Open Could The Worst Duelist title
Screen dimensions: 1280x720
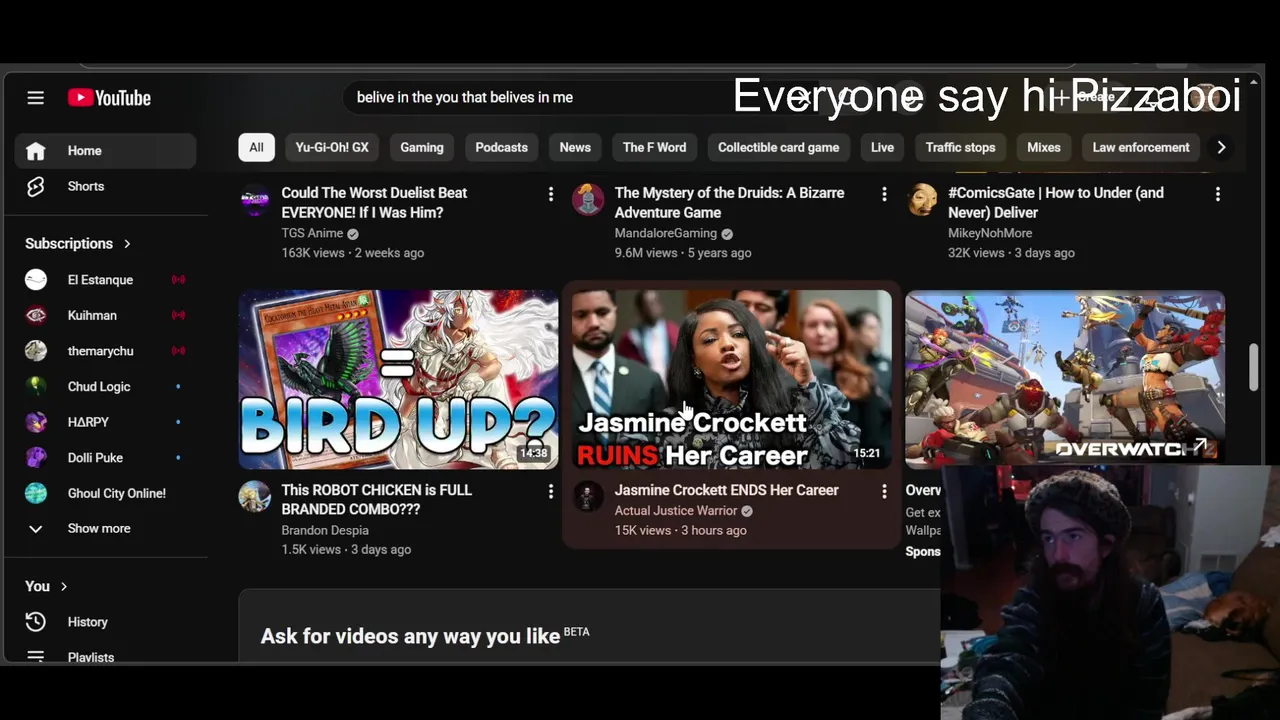pyautogui.click(x=374, y=203)
